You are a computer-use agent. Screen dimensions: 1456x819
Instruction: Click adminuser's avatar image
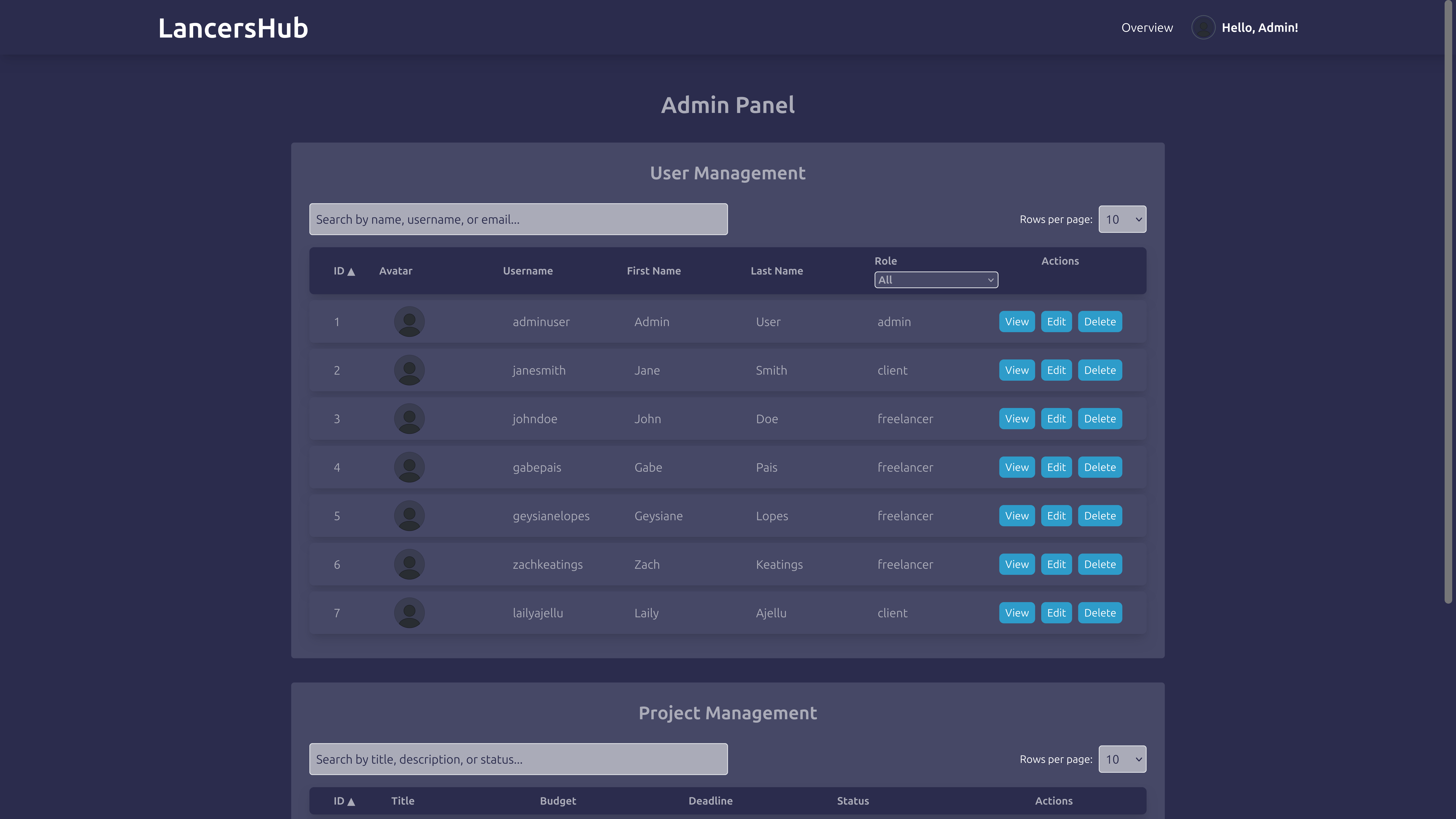pyautogui.click(x=409, y=322)
